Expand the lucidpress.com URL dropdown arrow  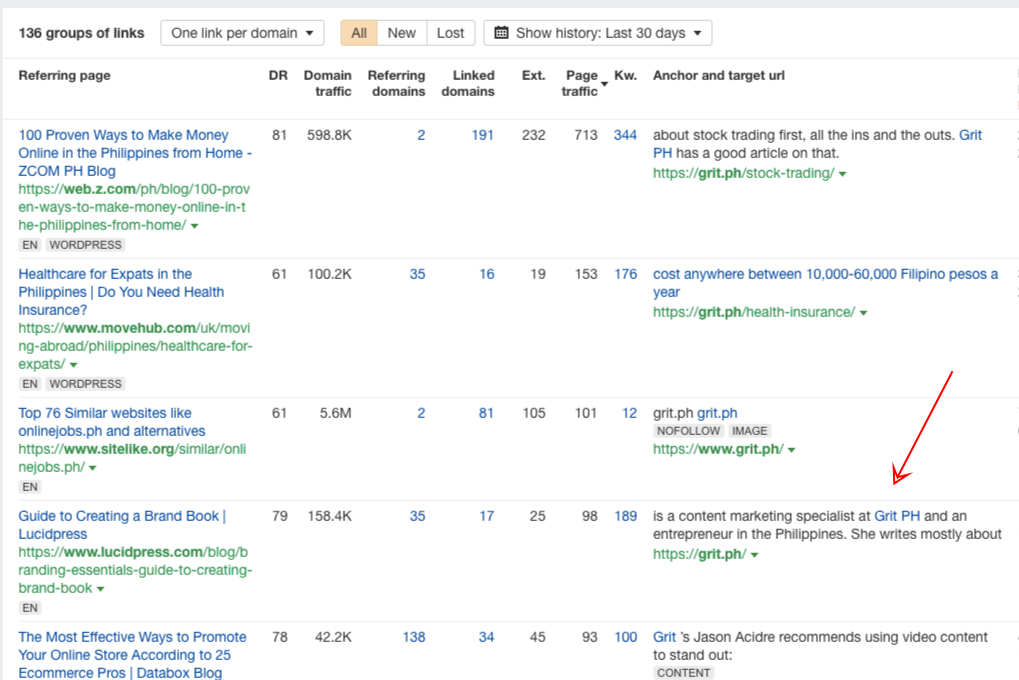[x=101, y=589]
